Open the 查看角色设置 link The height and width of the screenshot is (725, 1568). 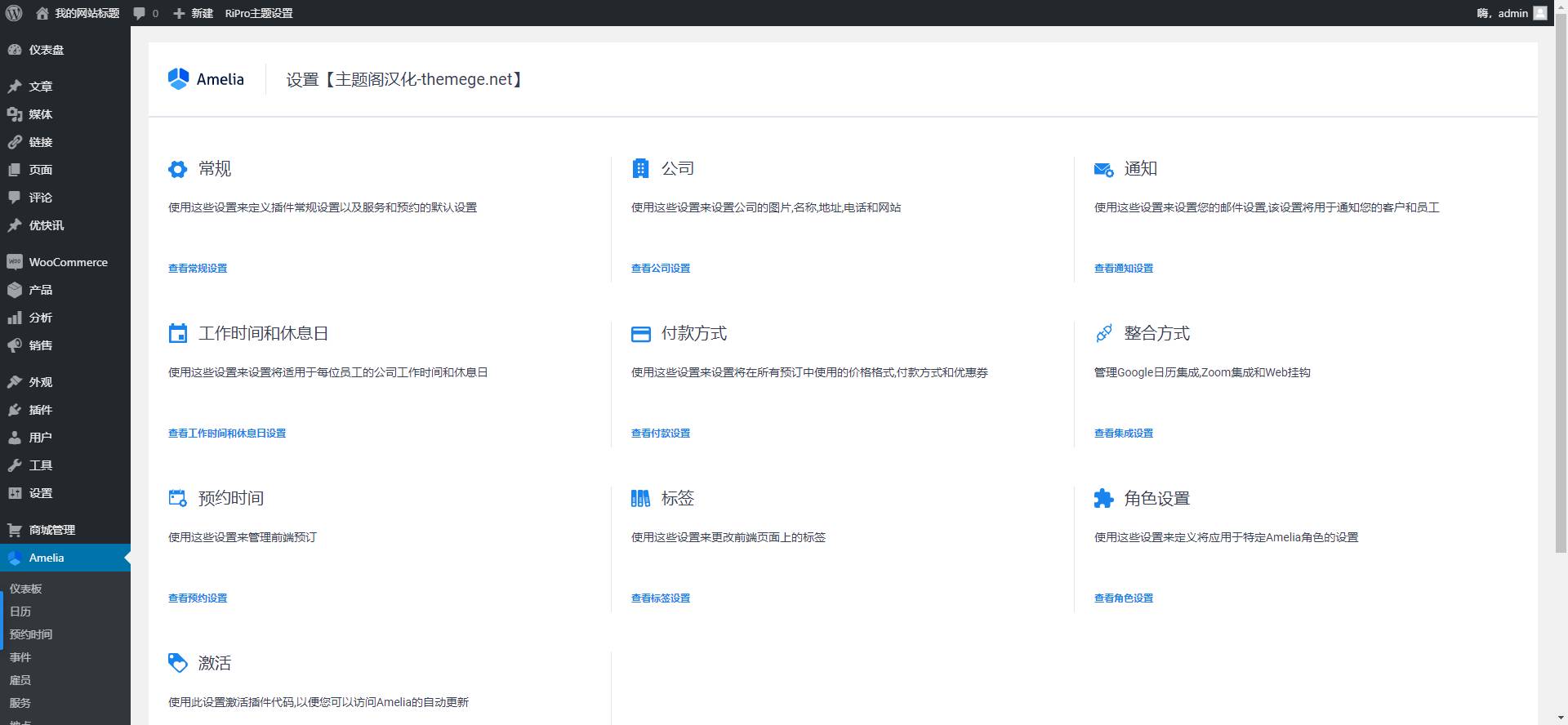1124,598
